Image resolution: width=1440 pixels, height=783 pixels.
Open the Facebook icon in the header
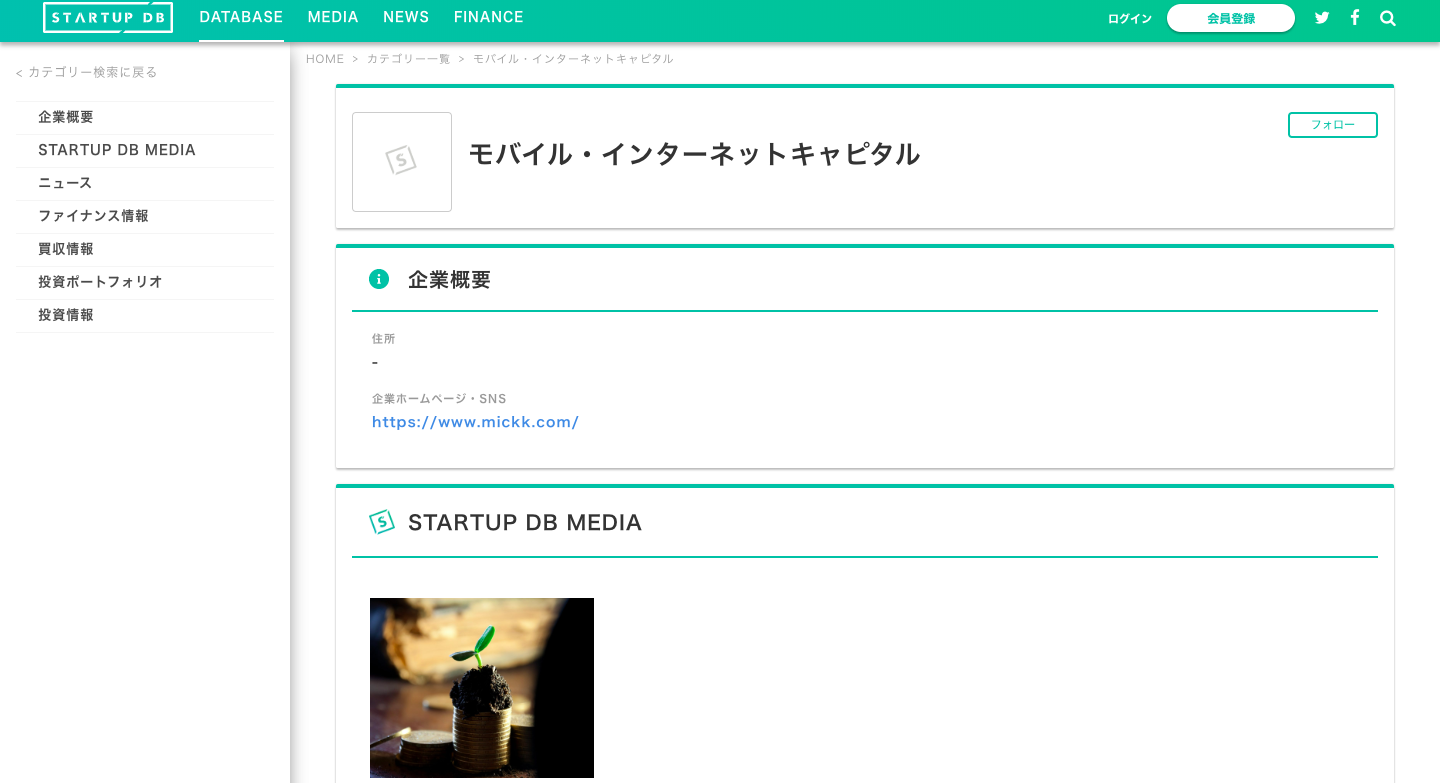(1355, 17)
